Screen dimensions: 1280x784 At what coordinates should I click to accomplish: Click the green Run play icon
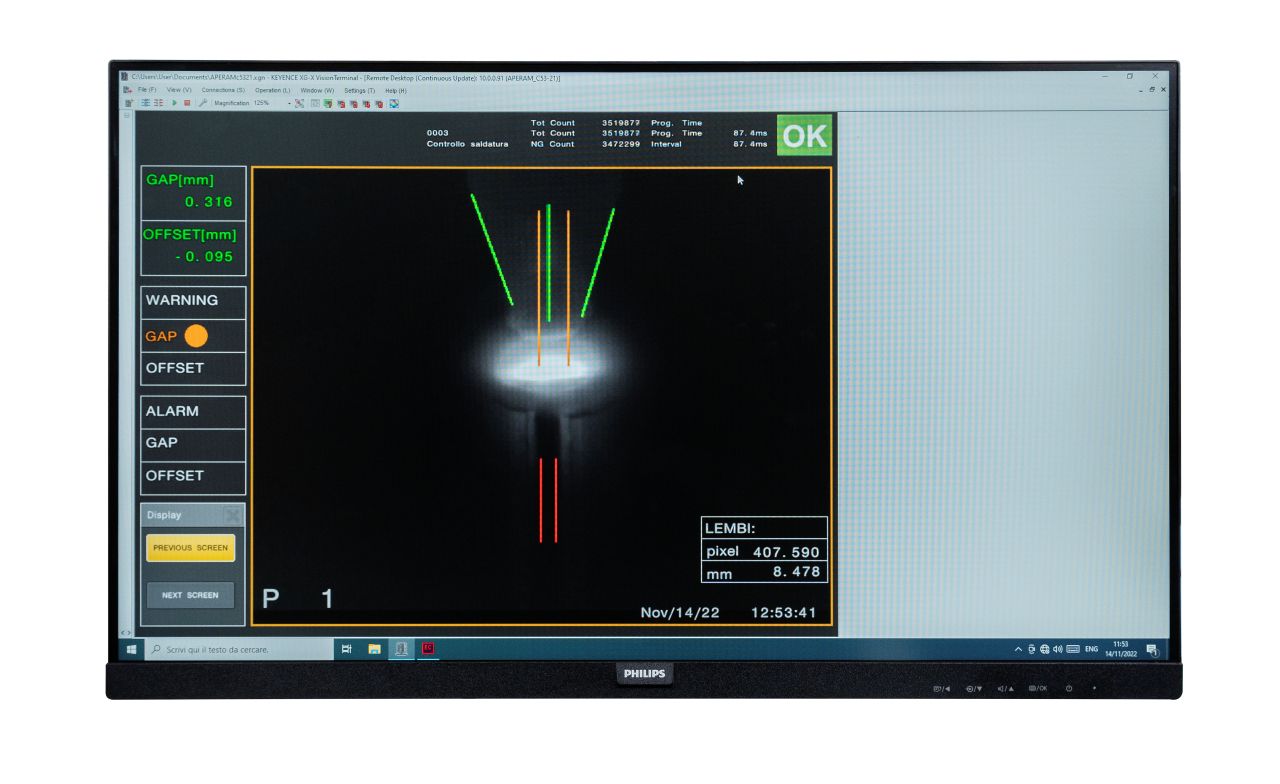[175, 103]
